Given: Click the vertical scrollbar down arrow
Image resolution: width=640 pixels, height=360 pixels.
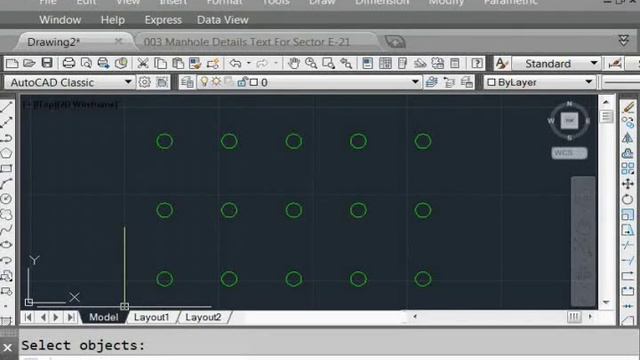Looking at the screenshot, I should click(606, 302).
